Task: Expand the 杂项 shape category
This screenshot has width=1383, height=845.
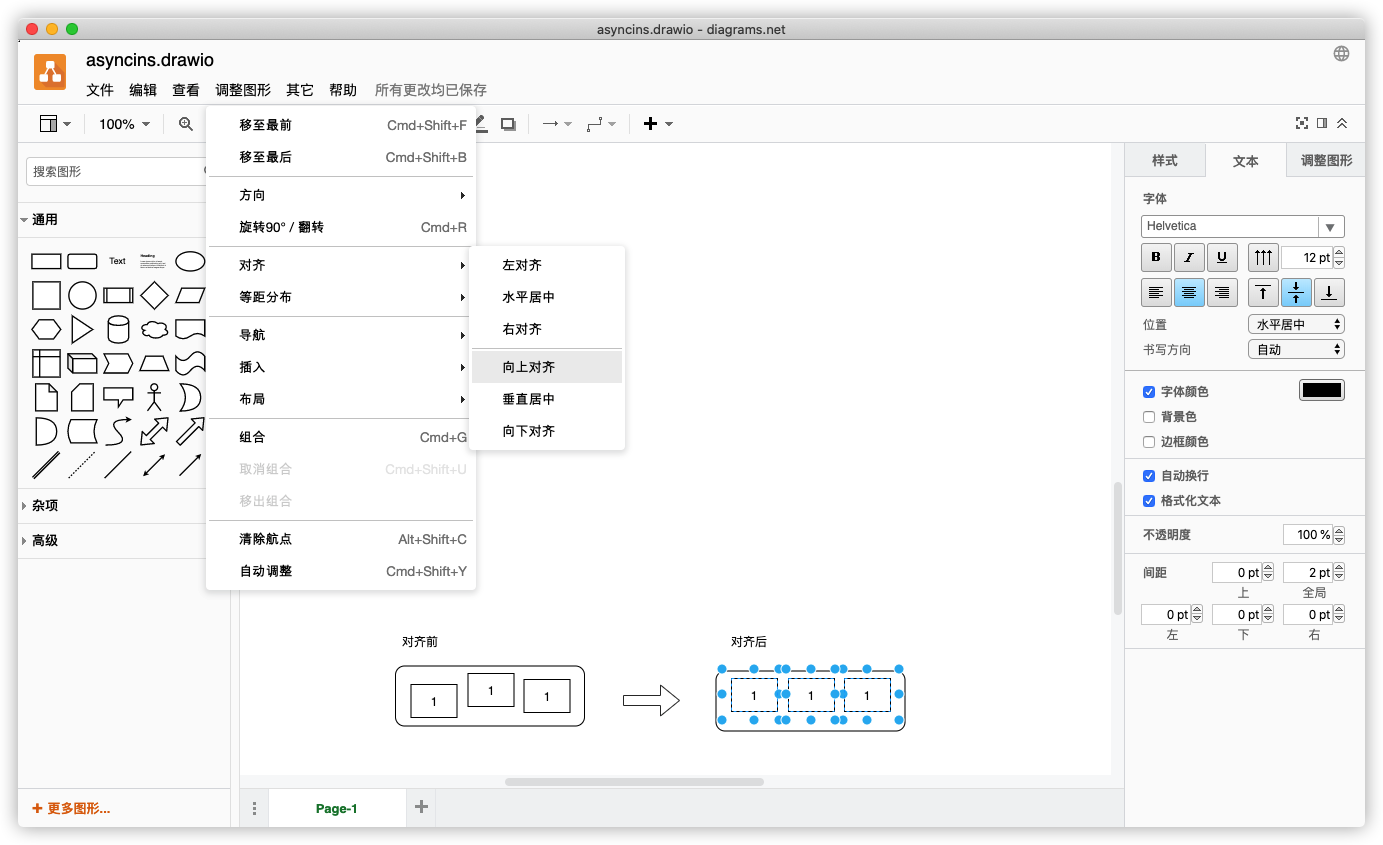Action: 45,506
